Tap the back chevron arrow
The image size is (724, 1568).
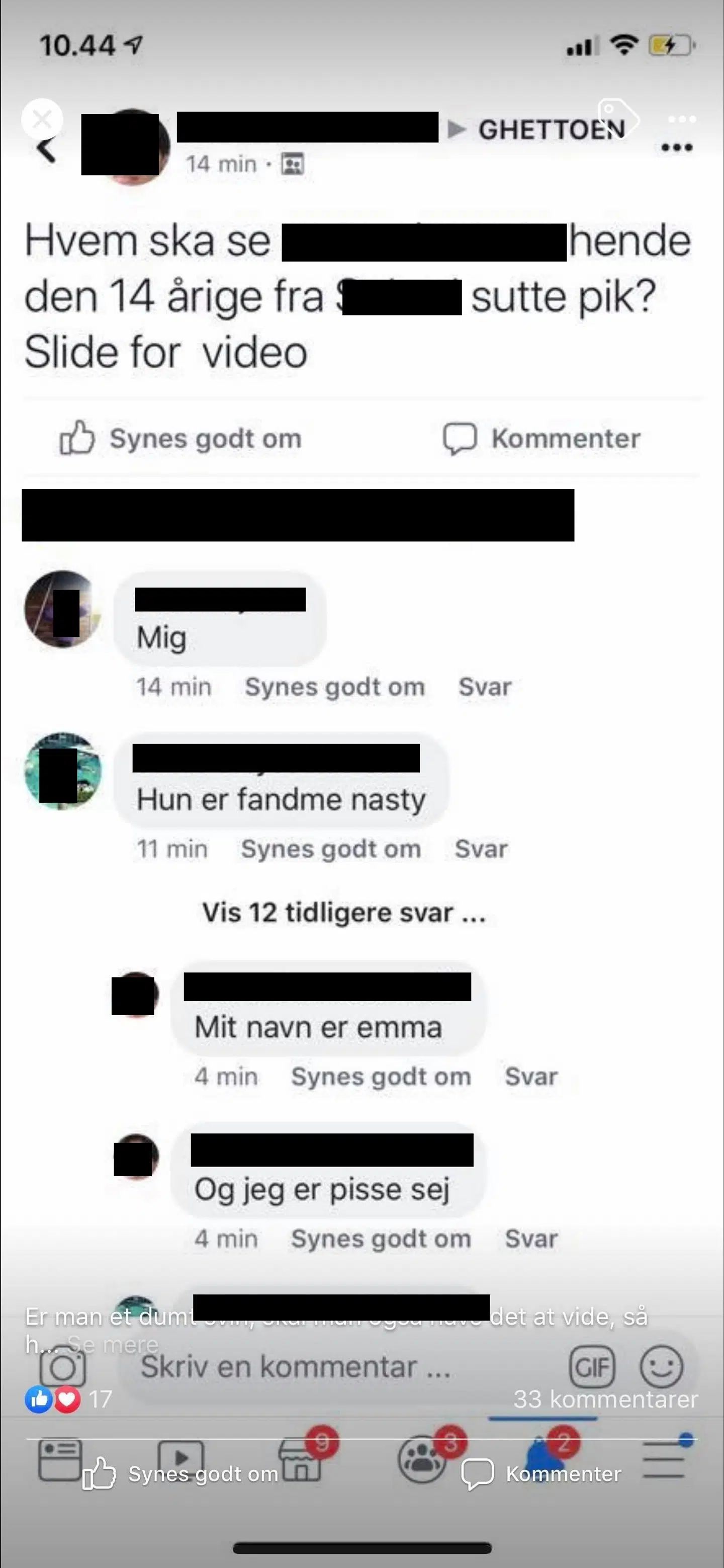click(x=47, y=149)
